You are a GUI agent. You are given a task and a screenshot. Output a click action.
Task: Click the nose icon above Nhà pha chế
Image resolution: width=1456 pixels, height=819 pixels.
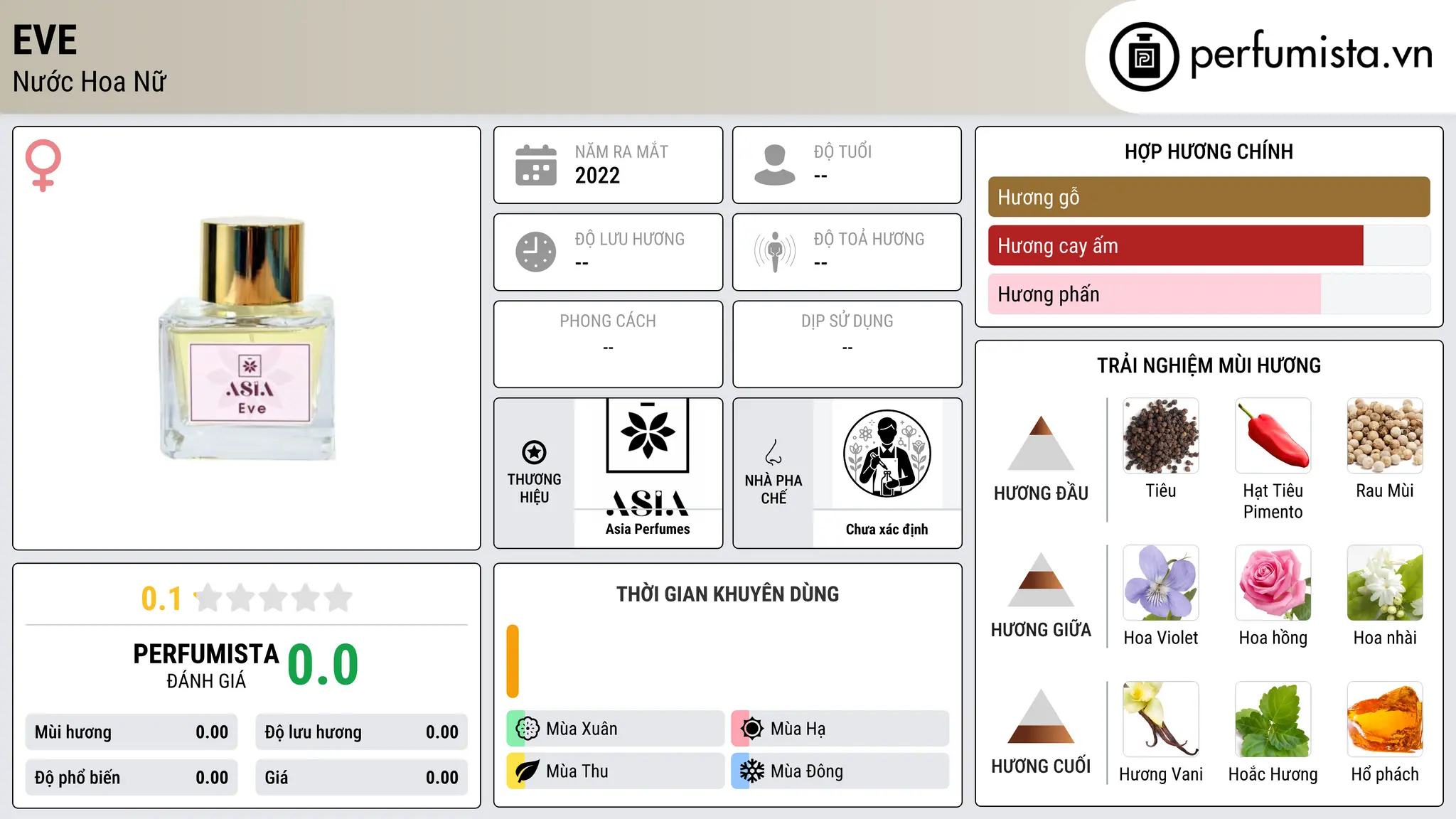pos(773,452)
